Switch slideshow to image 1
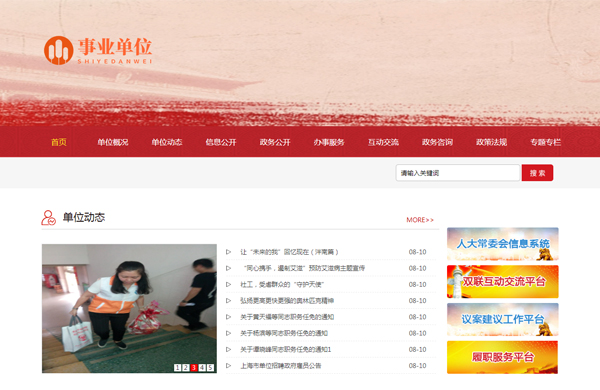The height and width of the screenshot is (390, 600). tap(177, 367)
